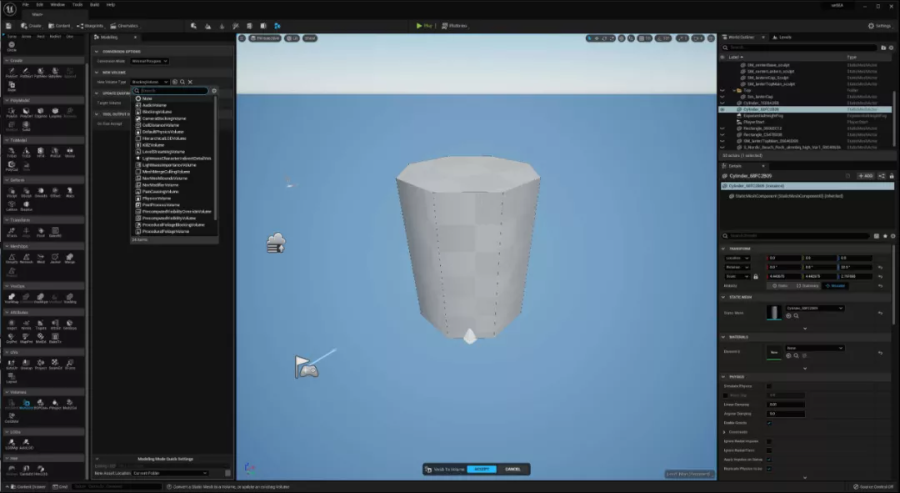Open the New Volume Type dropdown
The width and height of the screenshot is (900, 493).
pos(150,82)
